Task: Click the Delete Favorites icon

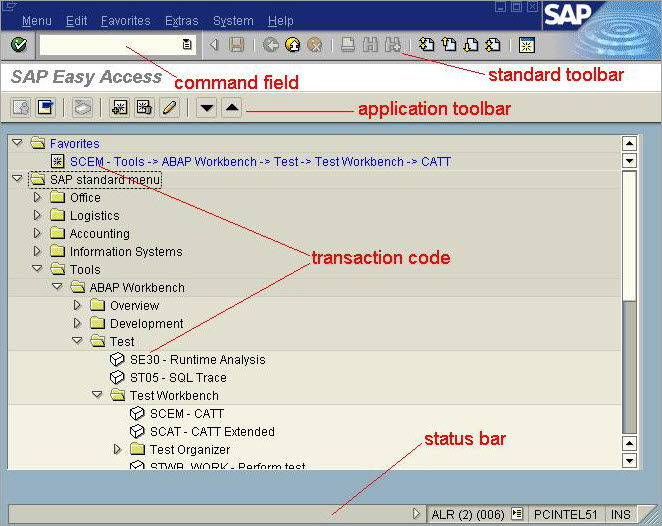Action: click(x=144, y=108)
